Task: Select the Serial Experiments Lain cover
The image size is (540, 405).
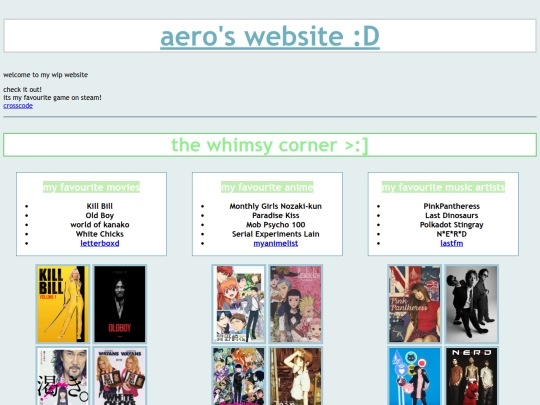Action: (x=296, y=376)
